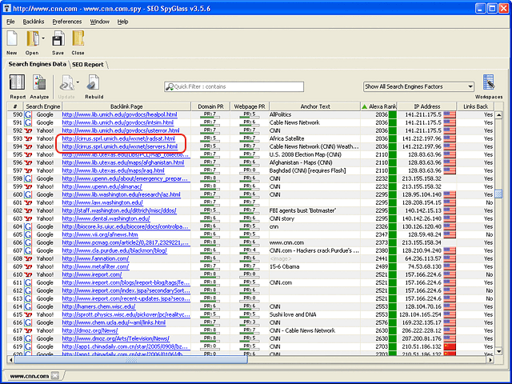Expand the Update button dropdown arrow

(x=78, y=82)
